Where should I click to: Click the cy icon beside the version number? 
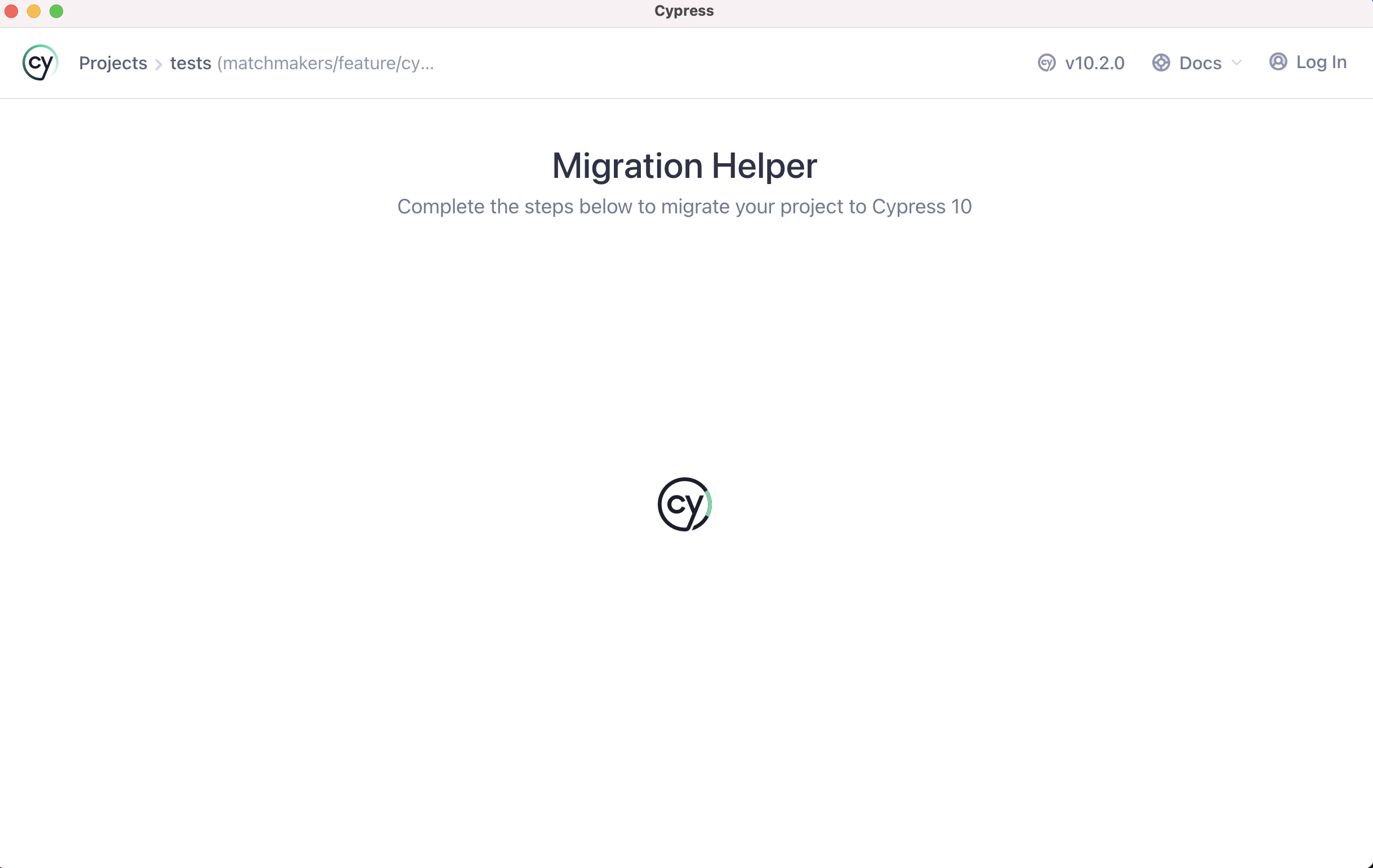click(1046, 62)
